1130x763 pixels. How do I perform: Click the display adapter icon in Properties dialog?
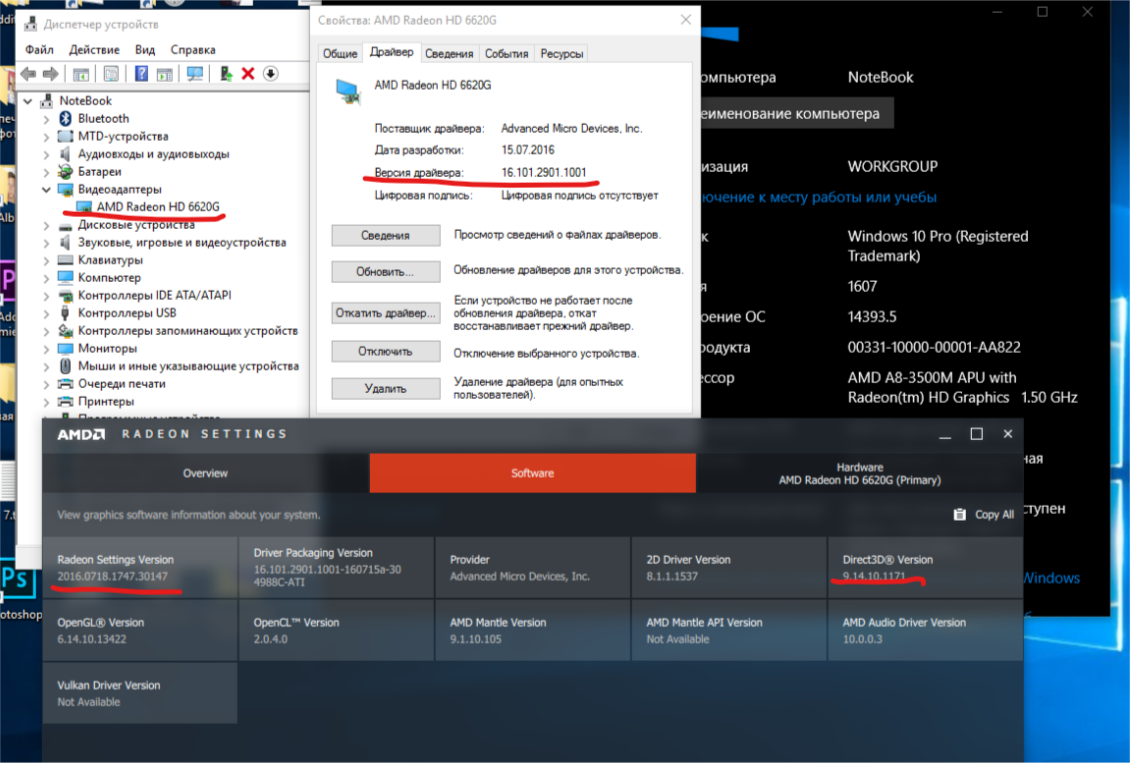tap(347, 92)
